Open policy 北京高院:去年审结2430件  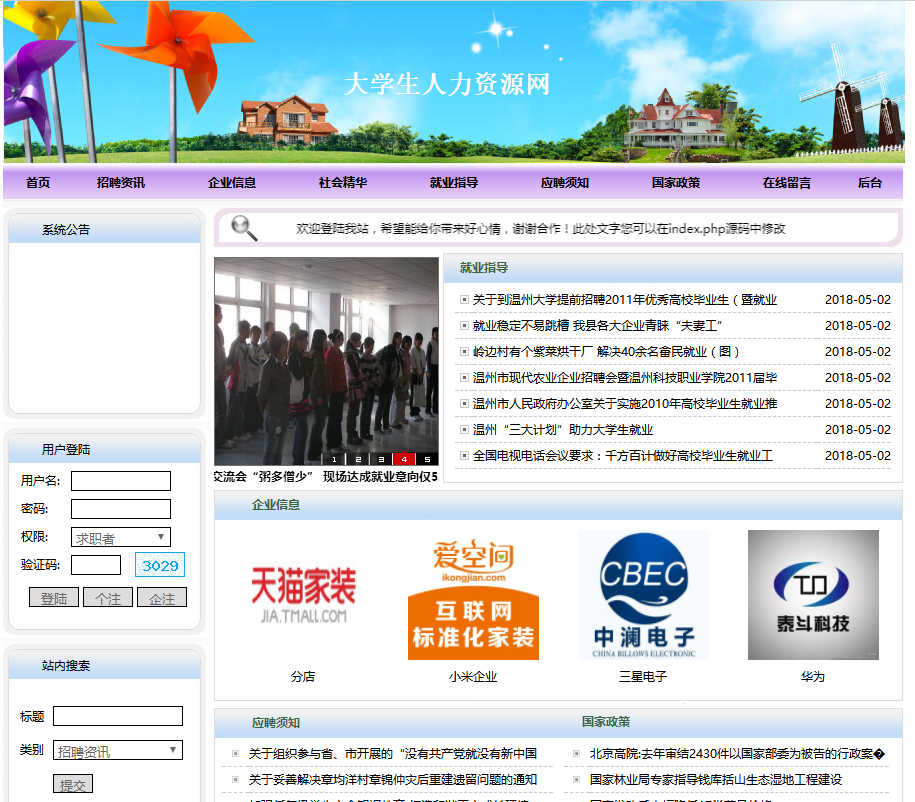[737, 754]
